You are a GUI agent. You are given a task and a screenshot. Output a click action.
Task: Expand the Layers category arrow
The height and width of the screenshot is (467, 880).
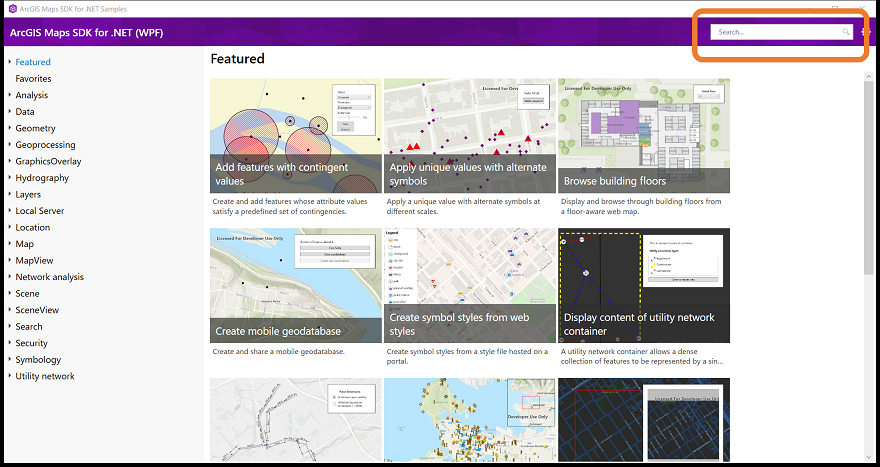point(10,194)
